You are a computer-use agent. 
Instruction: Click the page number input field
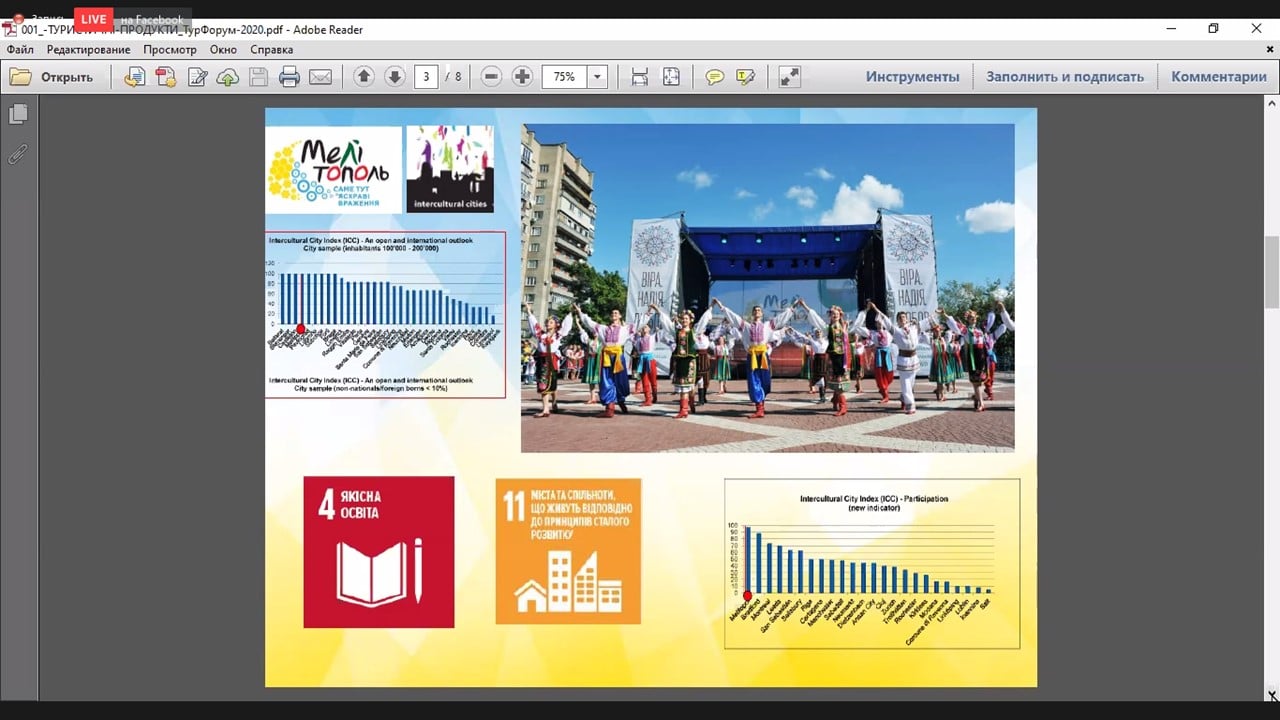[426, 77]
